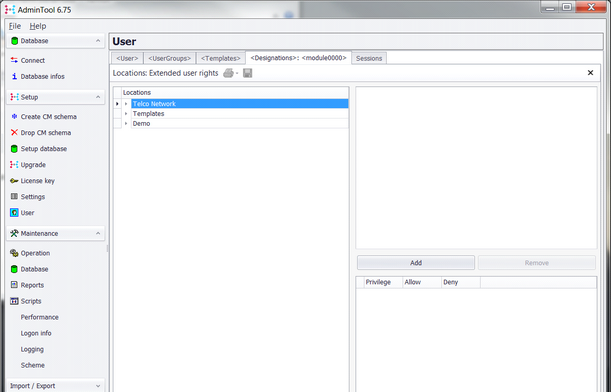Click the Setup section header icon
The height and width of the screenshot is (392, 611).
coord(14,97)
